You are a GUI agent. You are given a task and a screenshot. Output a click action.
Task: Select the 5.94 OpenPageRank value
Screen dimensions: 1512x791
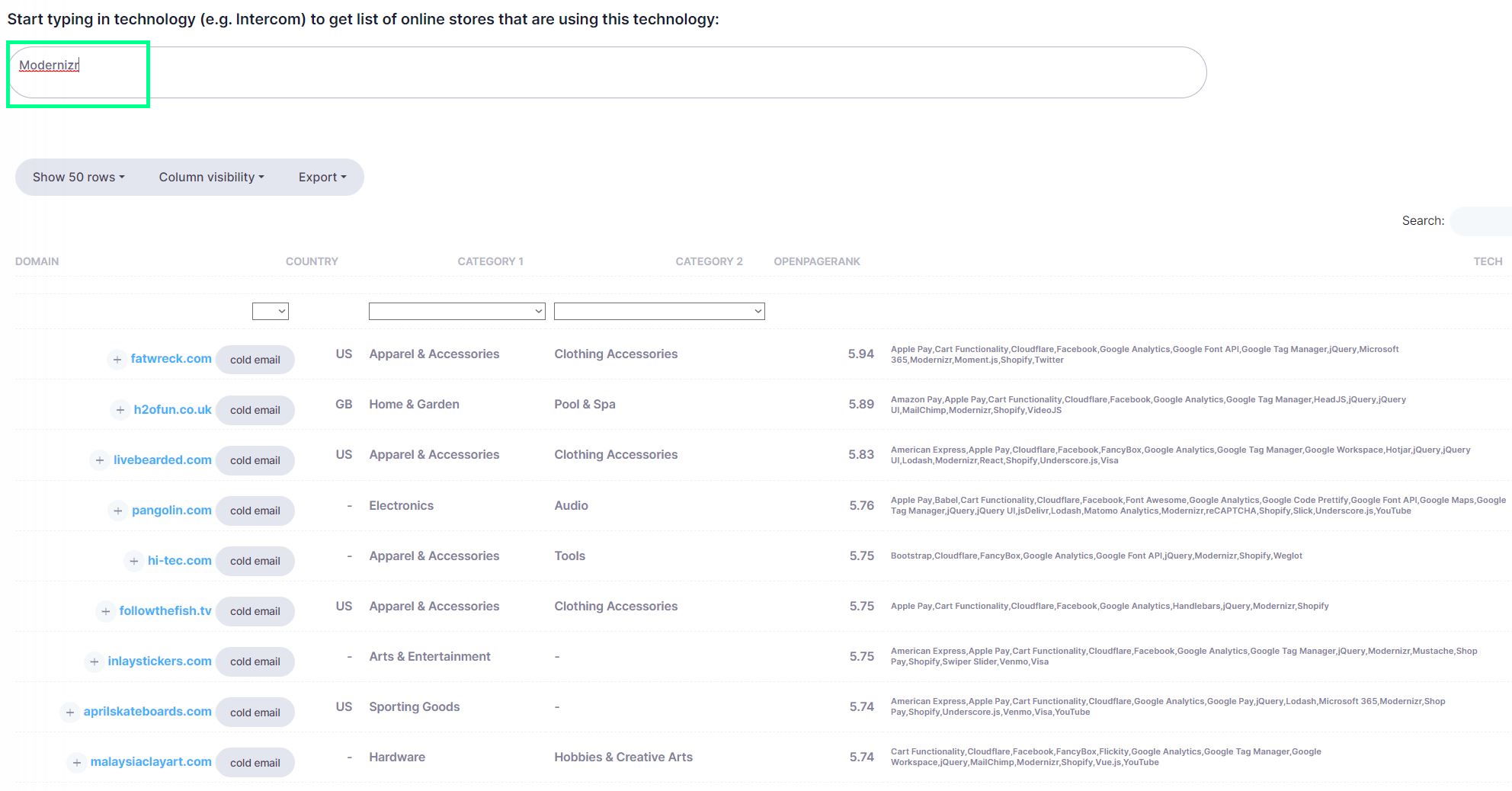click(860, 354)
